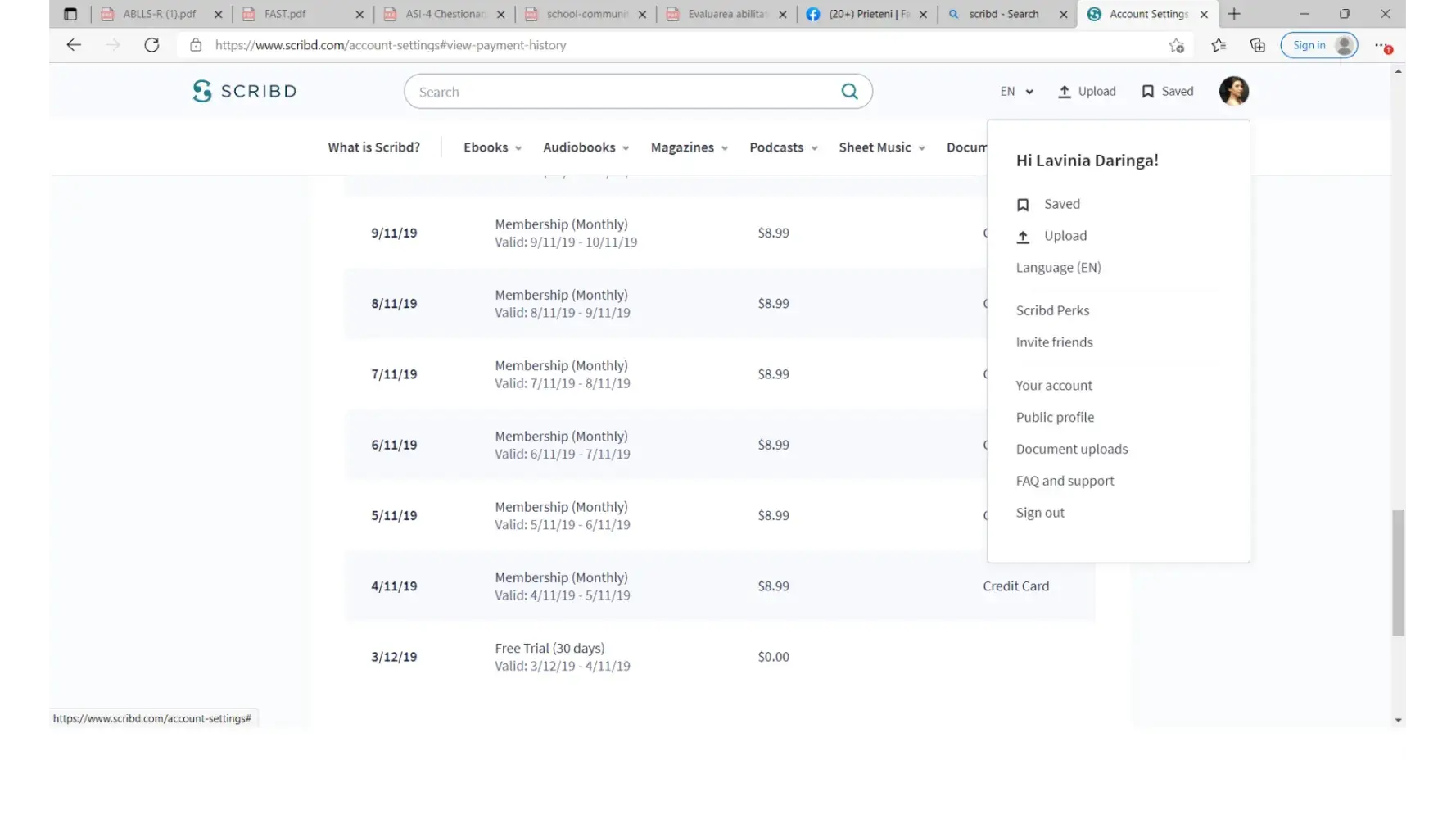Expand the EN language dropdown
Screen dimensions: 1456x819
[1016, 92]
